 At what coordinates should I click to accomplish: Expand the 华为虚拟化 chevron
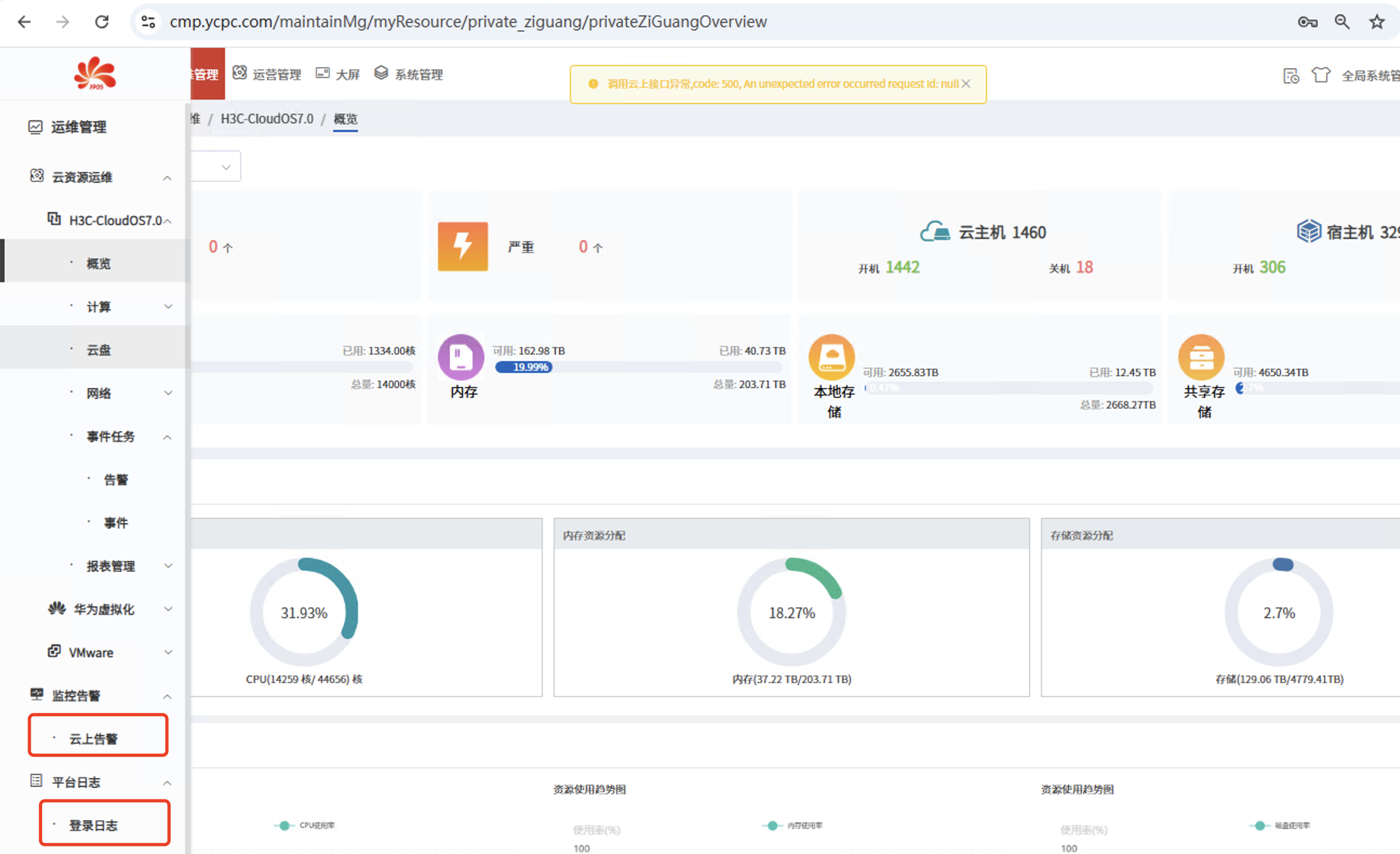(x=168, y=609)
